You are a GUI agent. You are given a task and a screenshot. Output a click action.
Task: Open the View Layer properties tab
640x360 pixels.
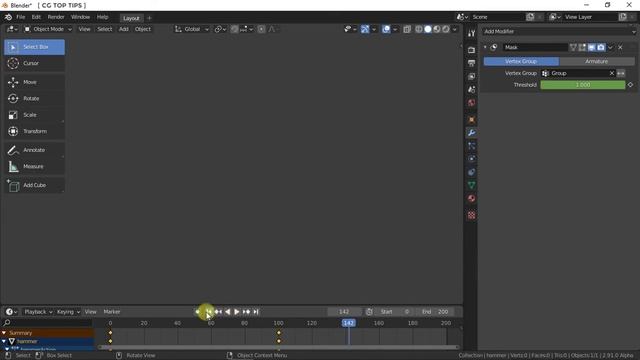(x=471, y=76)
